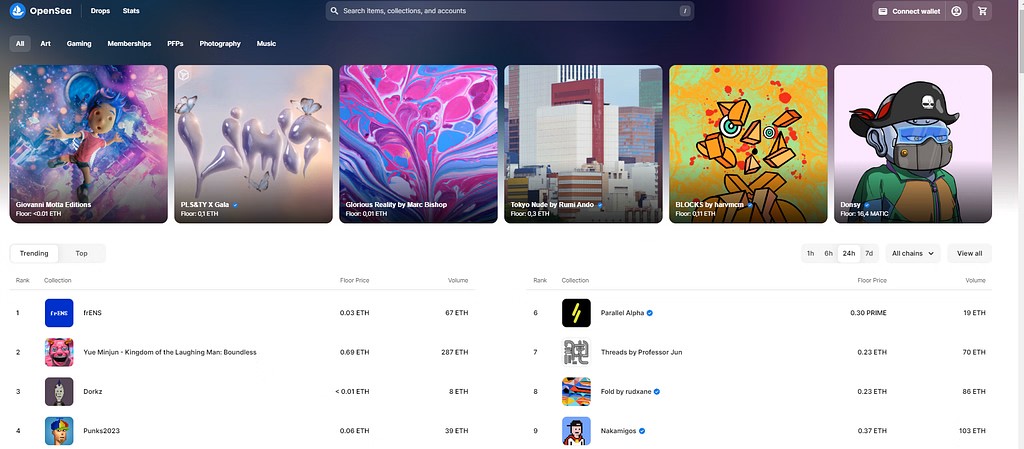Click the Punks2023 collection avatar
Image resolution: width=1024 pixels, height=449 pixels.
(59, 430)
